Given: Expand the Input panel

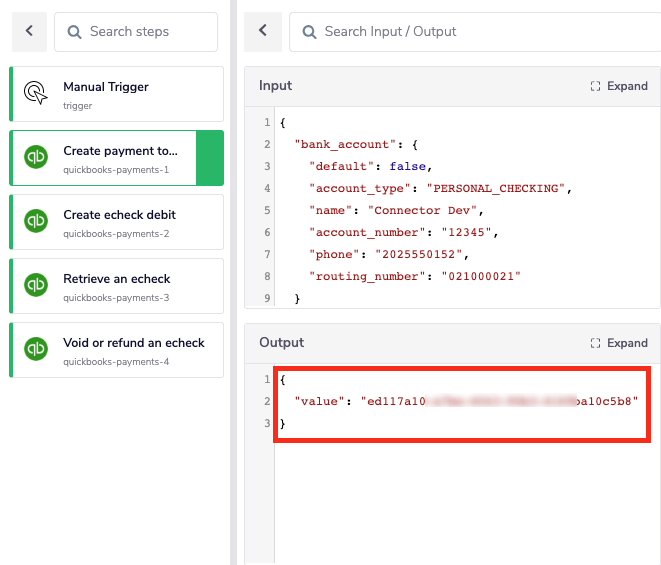Looking at the screenshot, I should (619, 86).
